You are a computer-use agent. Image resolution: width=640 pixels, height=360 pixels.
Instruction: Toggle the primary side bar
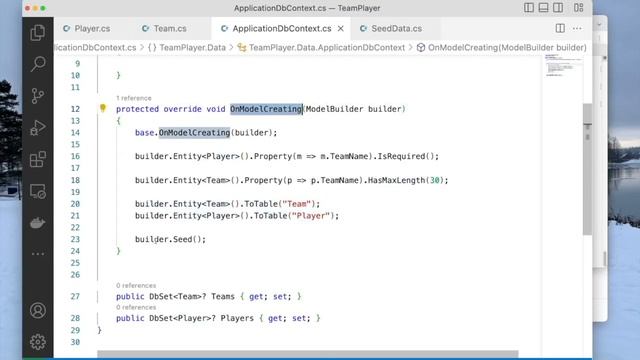click(529, 8)
